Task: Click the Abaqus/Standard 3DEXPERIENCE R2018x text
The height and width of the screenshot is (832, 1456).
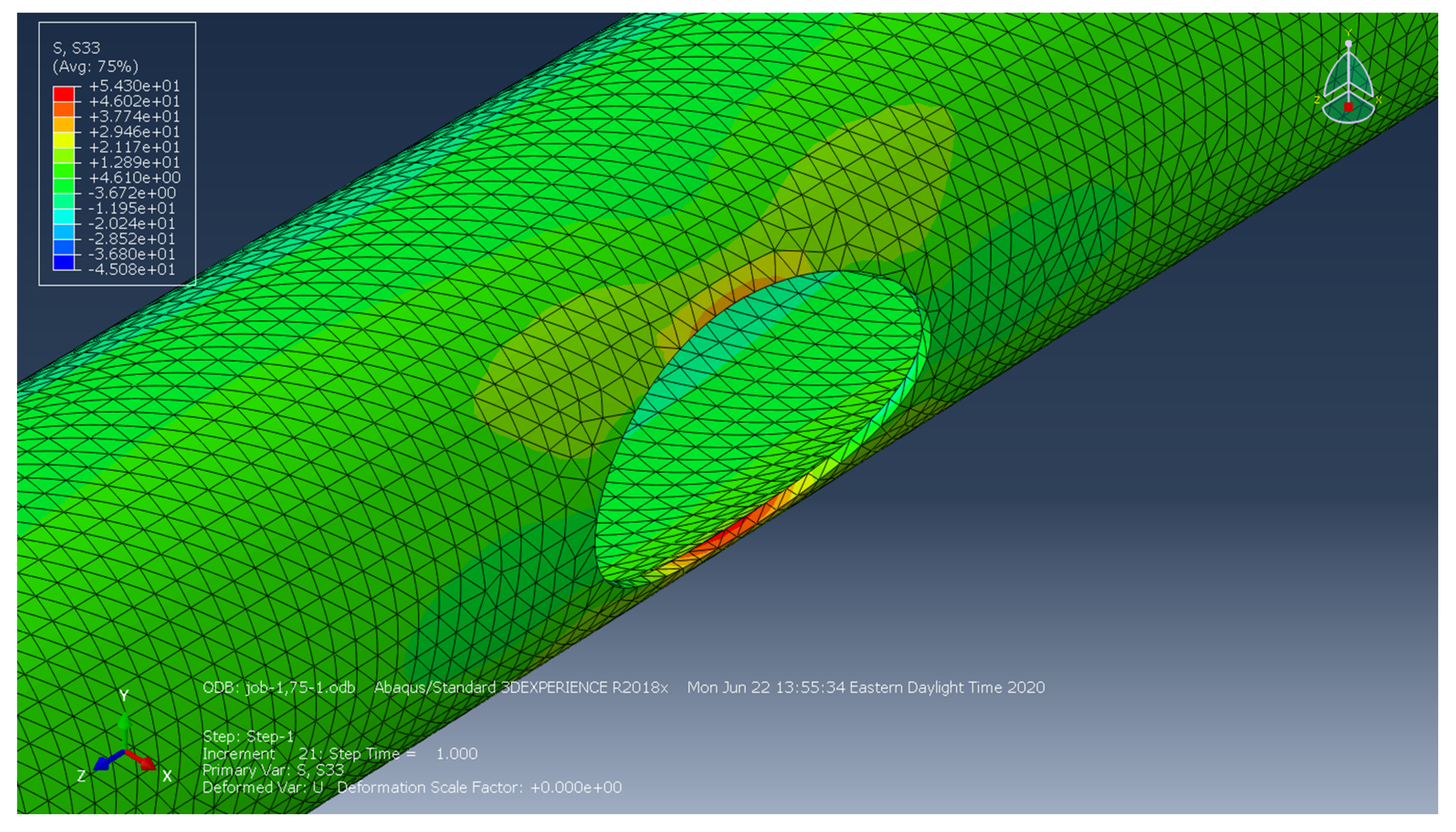Action: pos(521,687)
